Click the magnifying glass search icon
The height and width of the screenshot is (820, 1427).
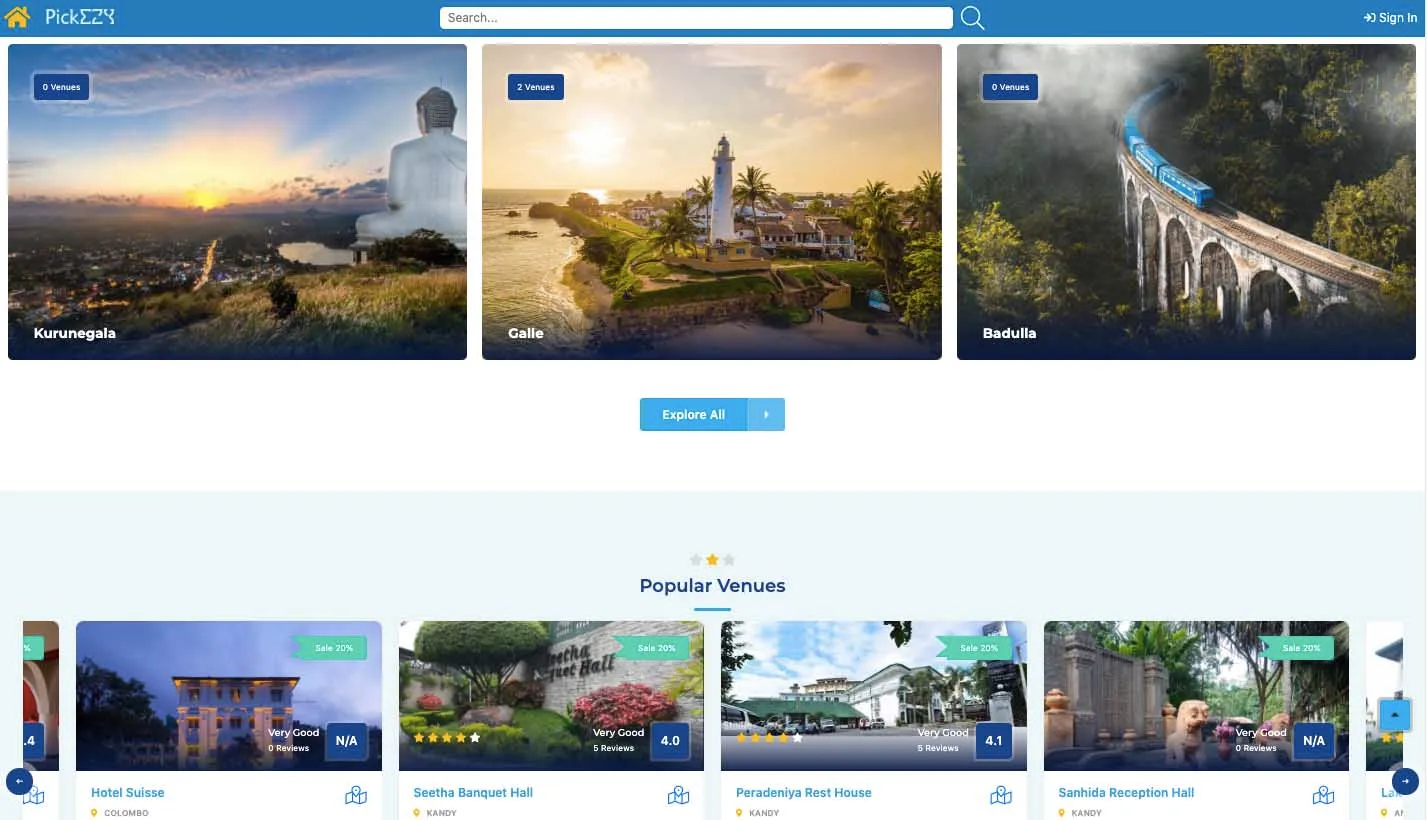(972, 18)
